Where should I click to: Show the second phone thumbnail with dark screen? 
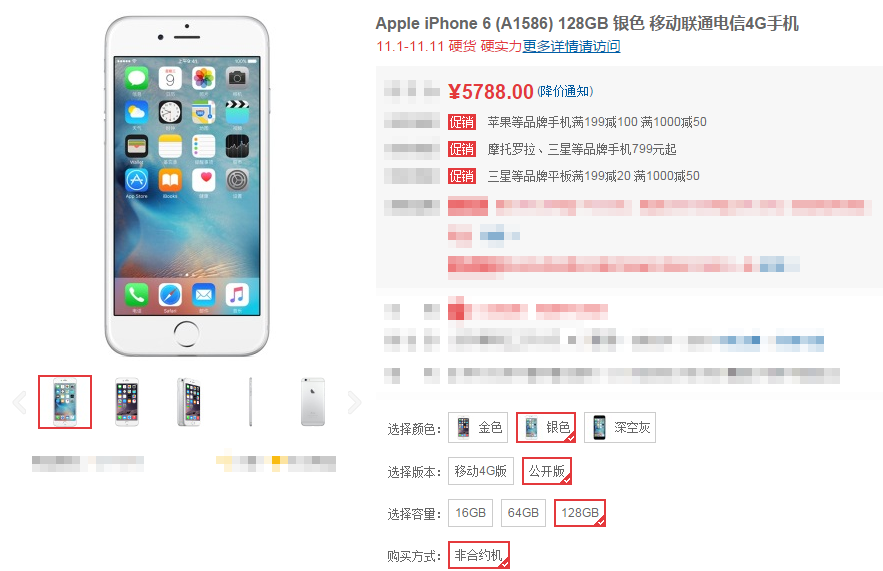[x=127, y=402]
